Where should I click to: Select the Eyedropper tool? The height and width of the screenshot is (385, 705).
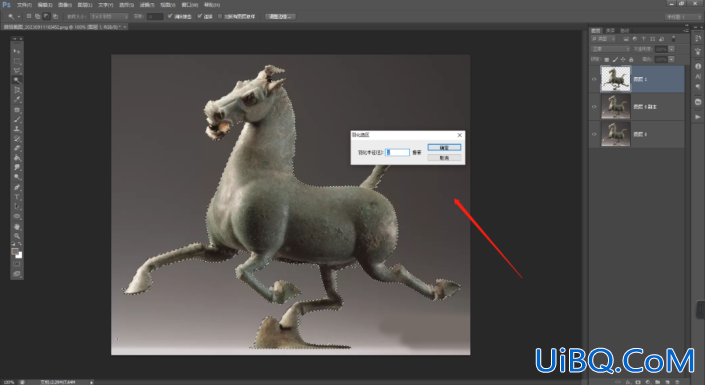[17, 100]
